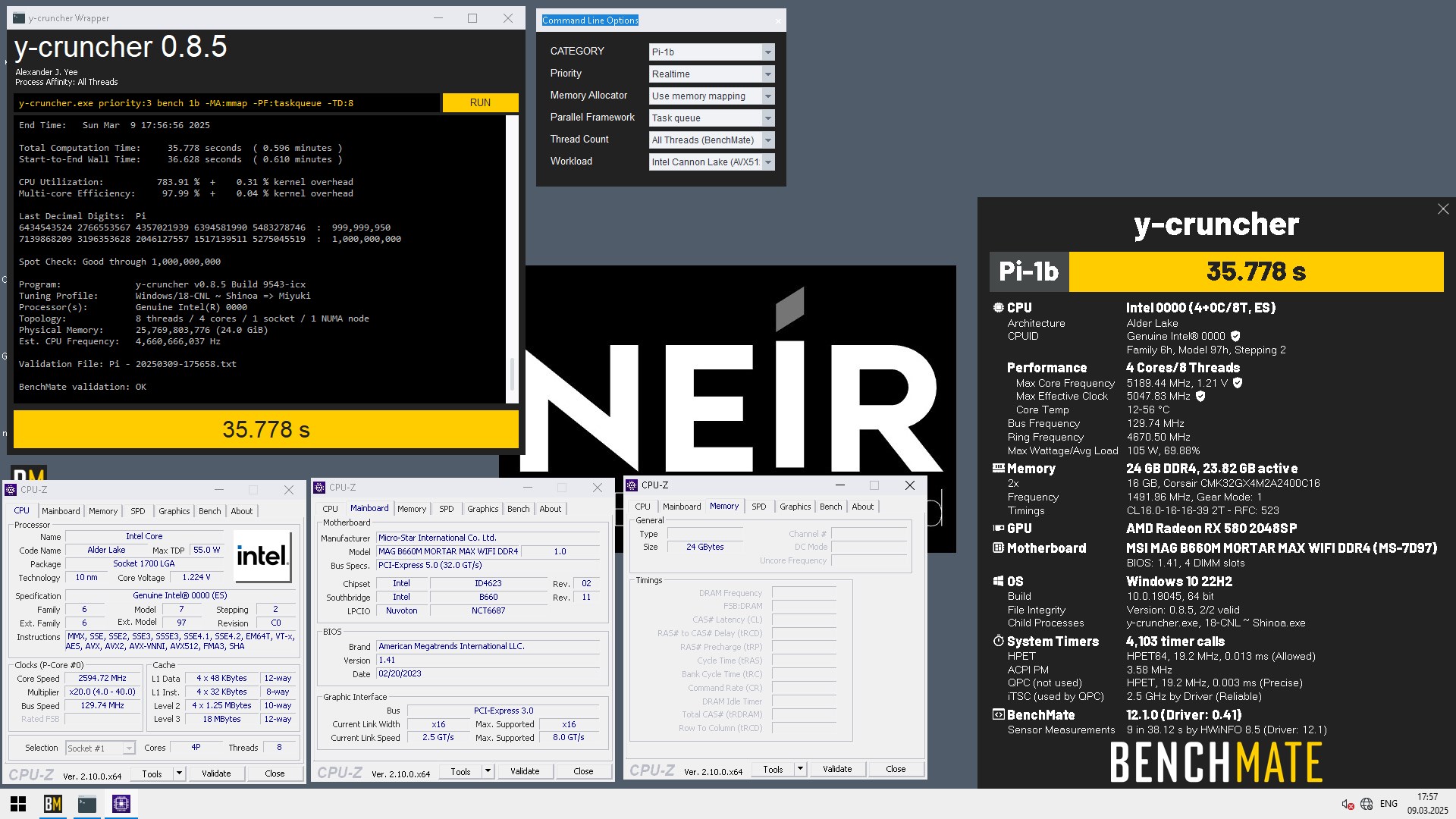Click the Motherboard section icon

[999, 548]
